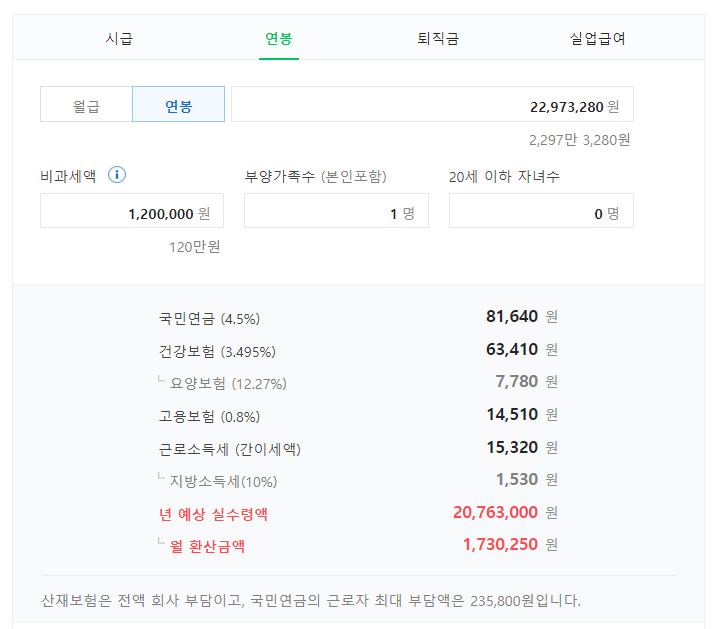Click the 건강보험 (3.495%) label

[217, 352]
